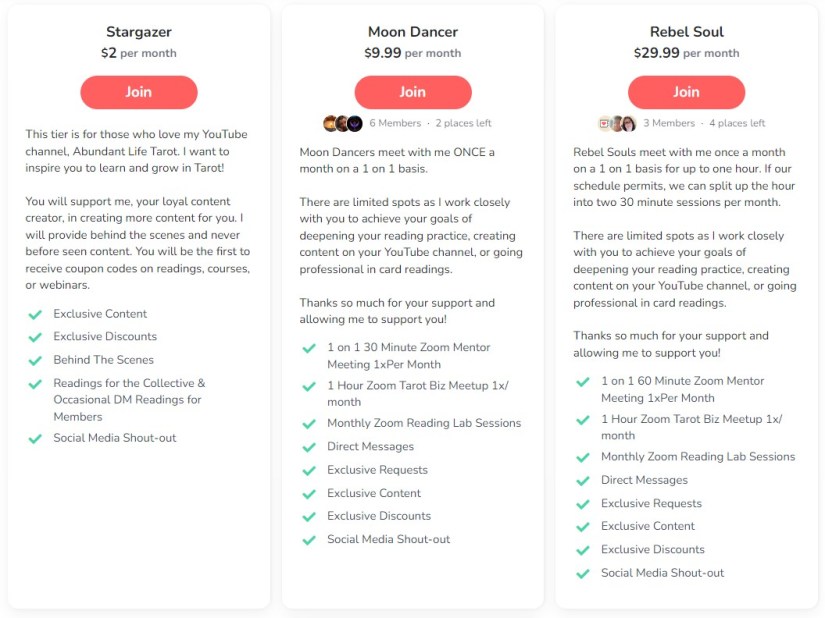Viewport: 825px width, 618px height.
Task: Click the "4 places left" label
Action: pos(737,124)
